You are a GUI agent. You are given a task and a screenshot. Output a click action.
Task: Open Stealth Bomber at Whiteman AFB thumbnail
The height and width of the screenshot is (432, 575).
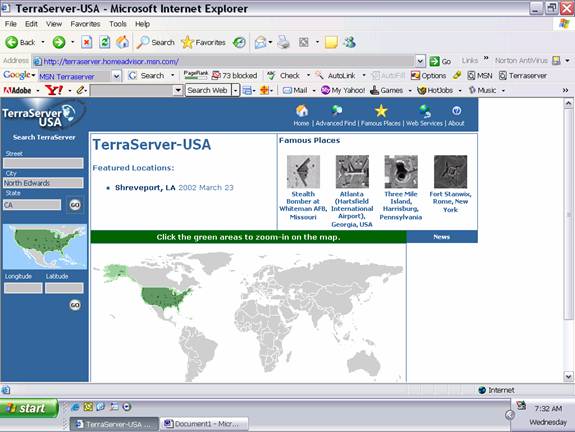click(x=303, y=172)
